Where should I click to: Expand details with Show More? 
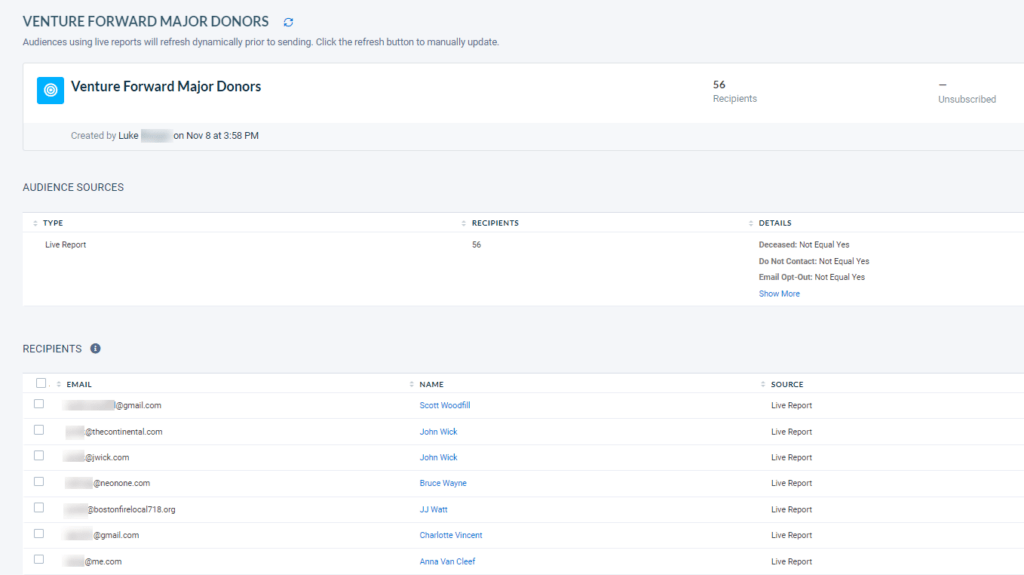click(x=779, y=294)
